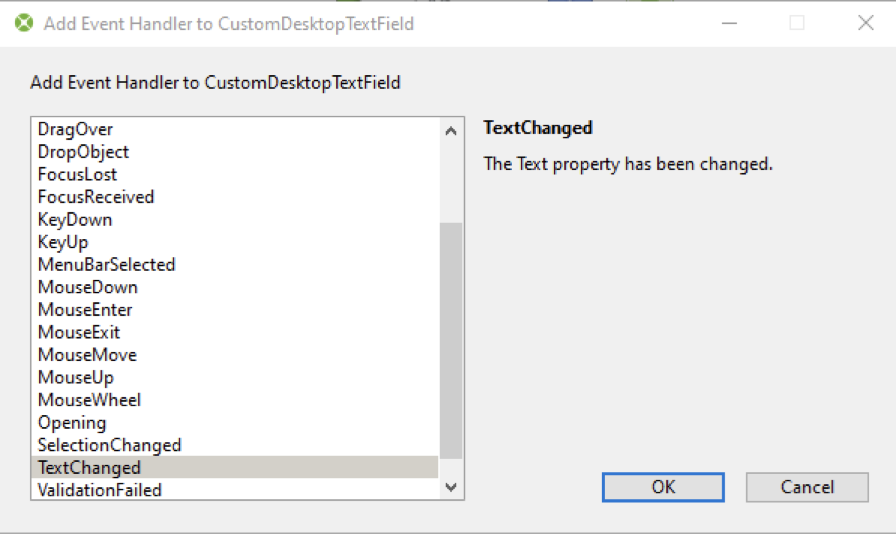The width and height of the screenshot is (896, 534).
Task: Select the DragOver event
Action: (235, 129)
